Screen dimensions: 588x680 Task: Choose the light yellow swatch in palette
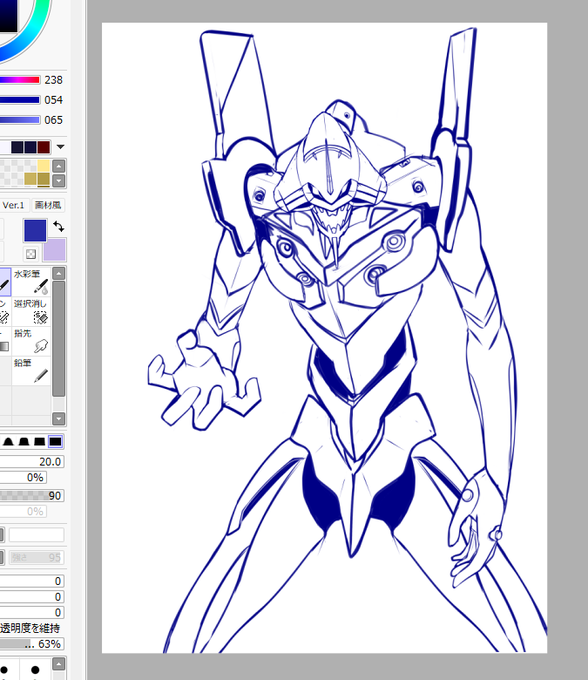[x=43, y=166]
